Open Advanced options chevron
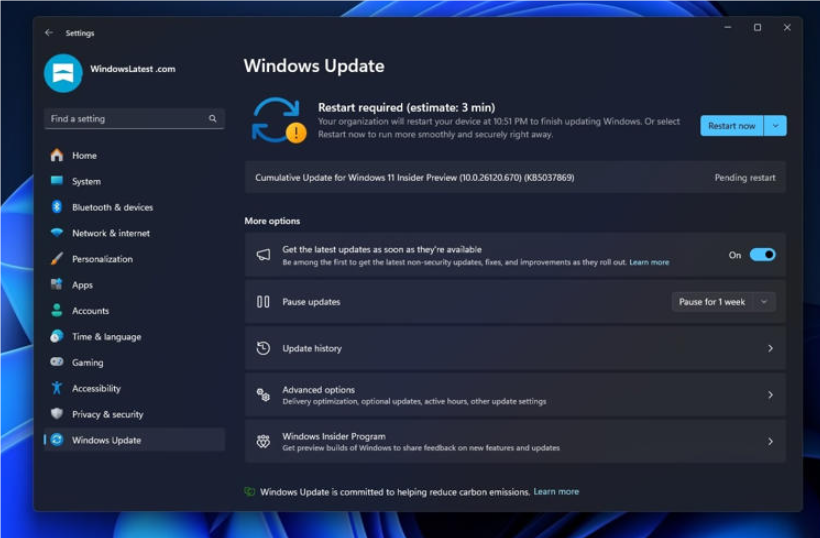 [770, 395]
